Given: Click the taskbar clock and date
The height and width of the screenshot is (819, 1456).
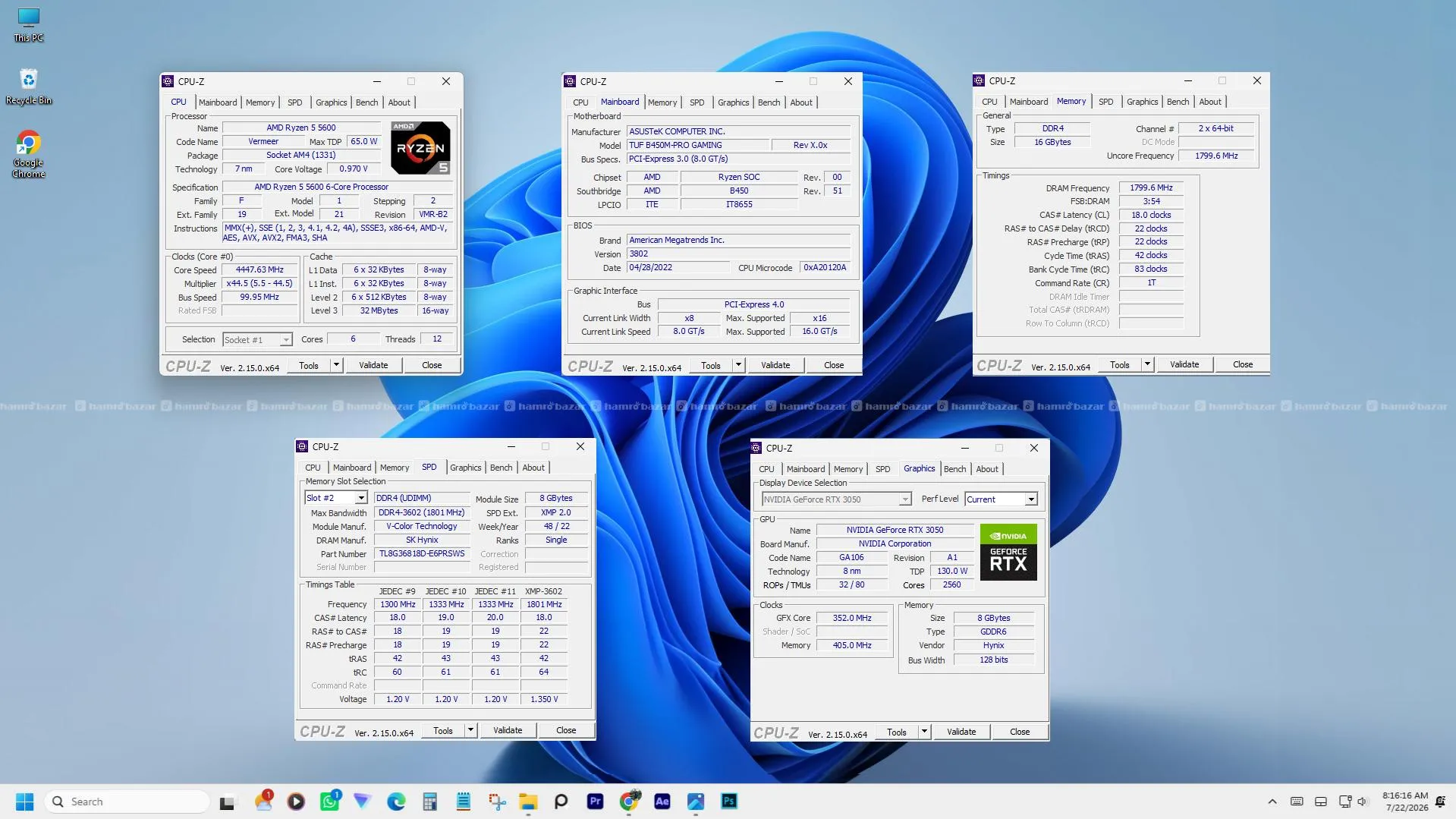Looking at the screenshot, I should tap(1406, 802).
